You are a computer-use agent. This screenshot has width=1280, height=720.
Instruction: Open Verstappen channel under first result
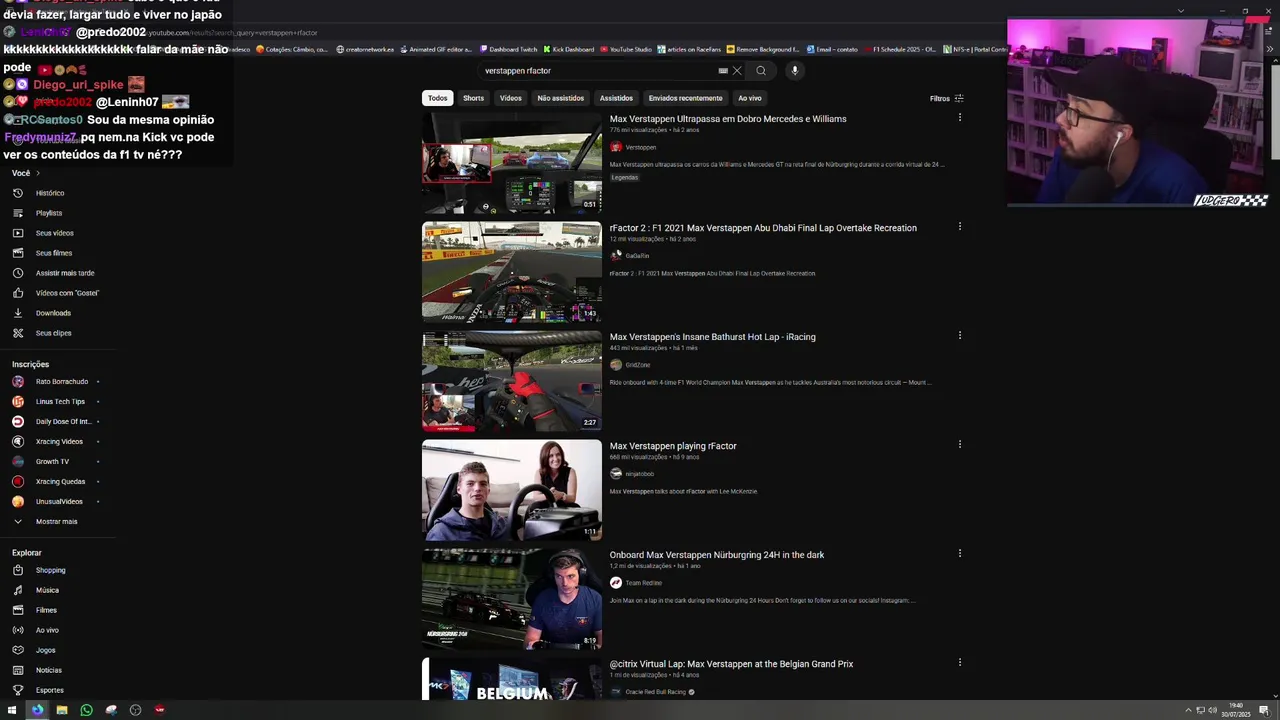click(x=640, y=147)
